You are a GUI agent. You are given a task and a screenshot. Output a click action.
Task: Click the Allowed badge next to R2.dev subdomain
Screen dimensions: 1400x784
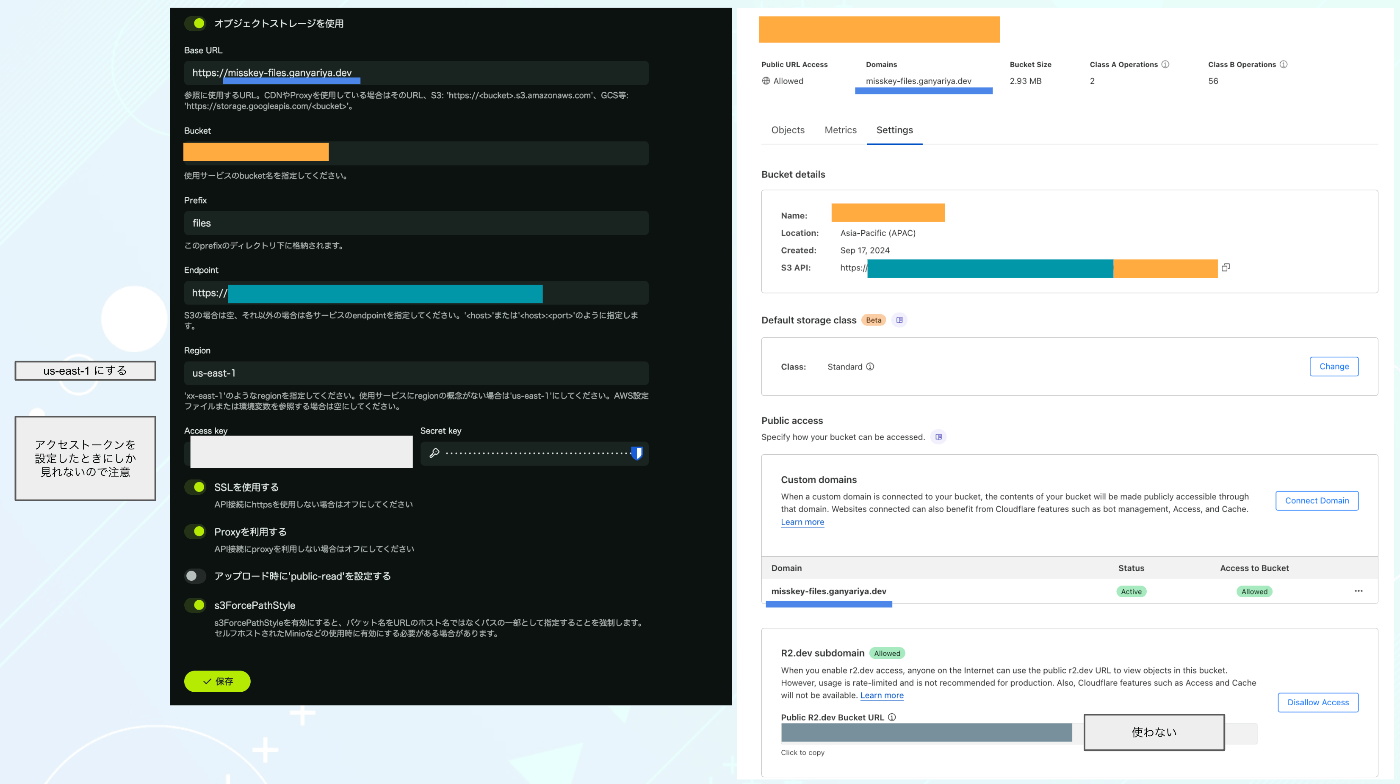point(887,653)
